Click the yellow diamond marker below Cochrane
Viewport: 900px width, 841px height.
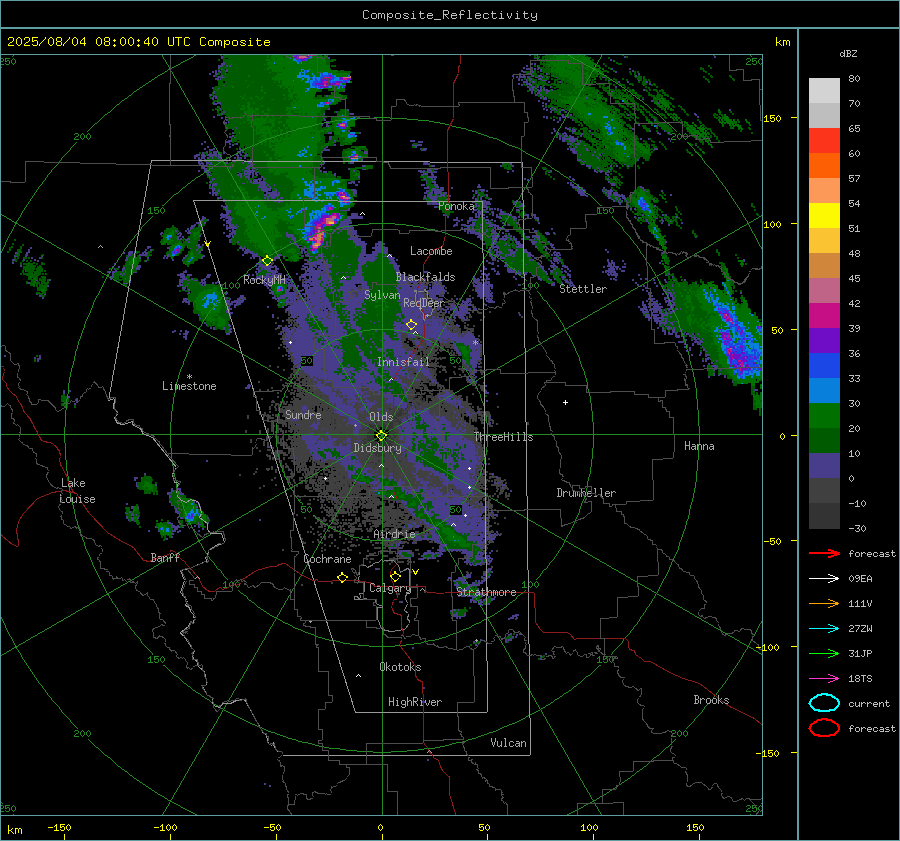(x=342, y=577)
